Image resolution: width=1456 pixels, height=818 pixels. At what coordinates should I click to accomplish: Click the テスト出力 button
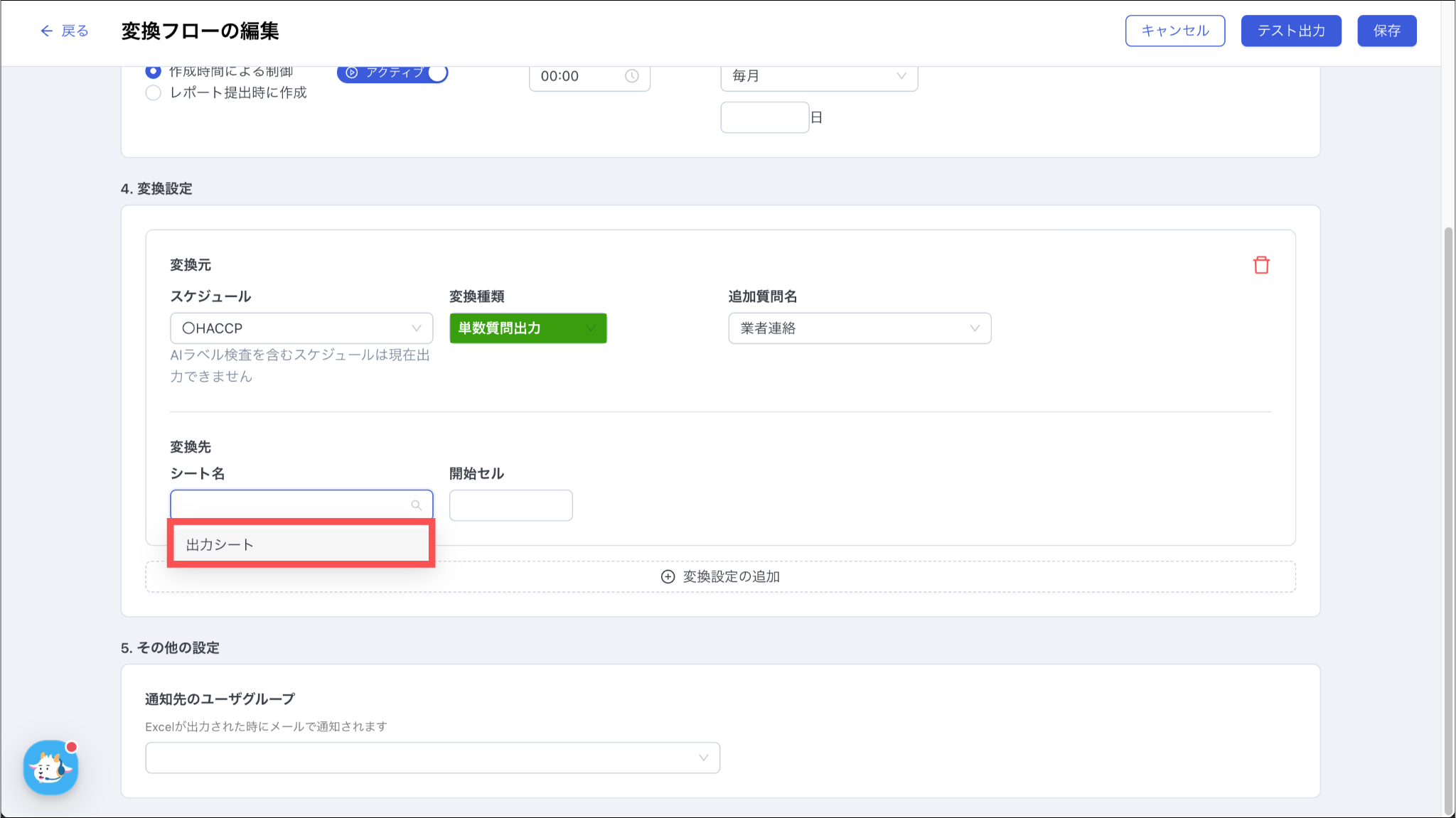1290,31
